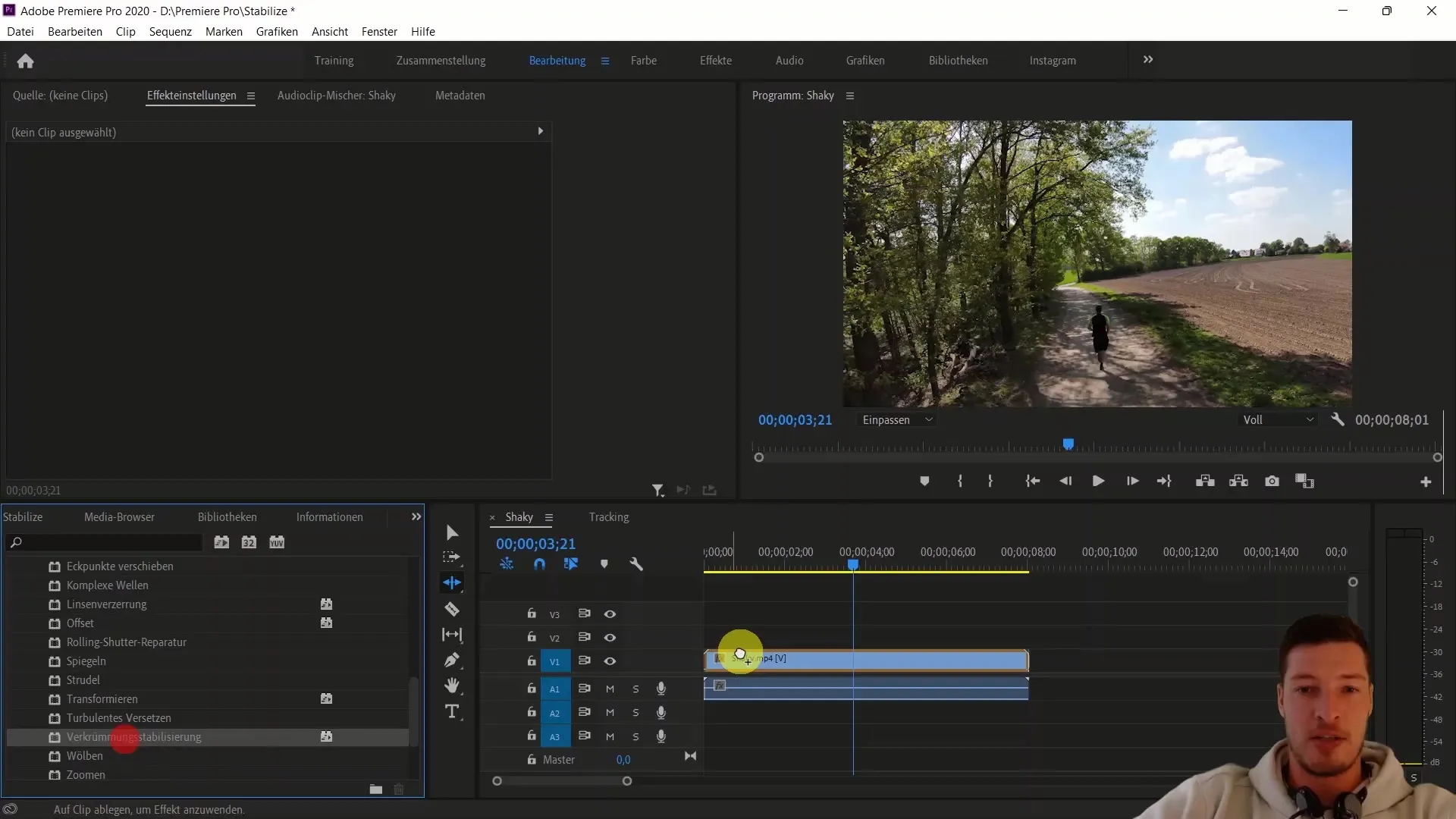1456x819 pixels.
Task: Toggle Linked Selection in timeline
Action: pos(571,564)
